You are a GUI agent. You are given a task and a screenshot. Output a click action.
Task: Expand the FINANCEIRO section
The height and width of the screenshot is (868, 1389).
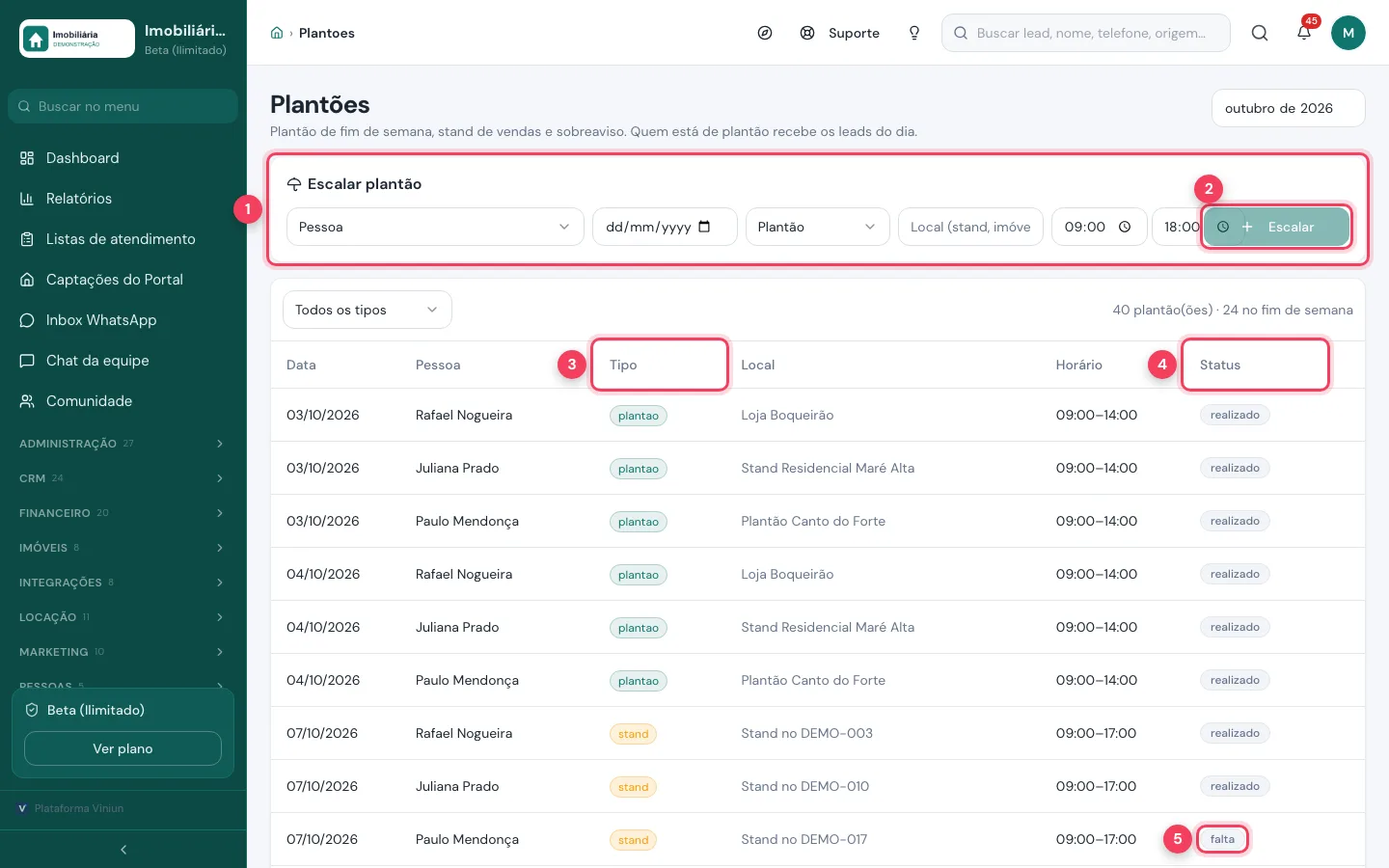[x=123, y=513]
